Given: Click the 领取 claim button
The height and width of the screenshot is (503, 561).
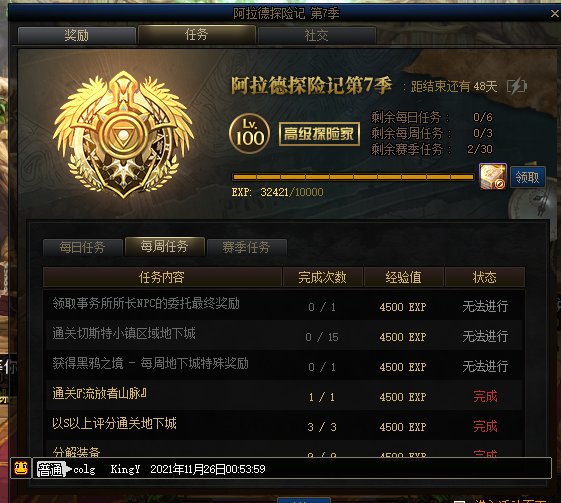Looking at the screenshot, I should (x=527, y=177).
